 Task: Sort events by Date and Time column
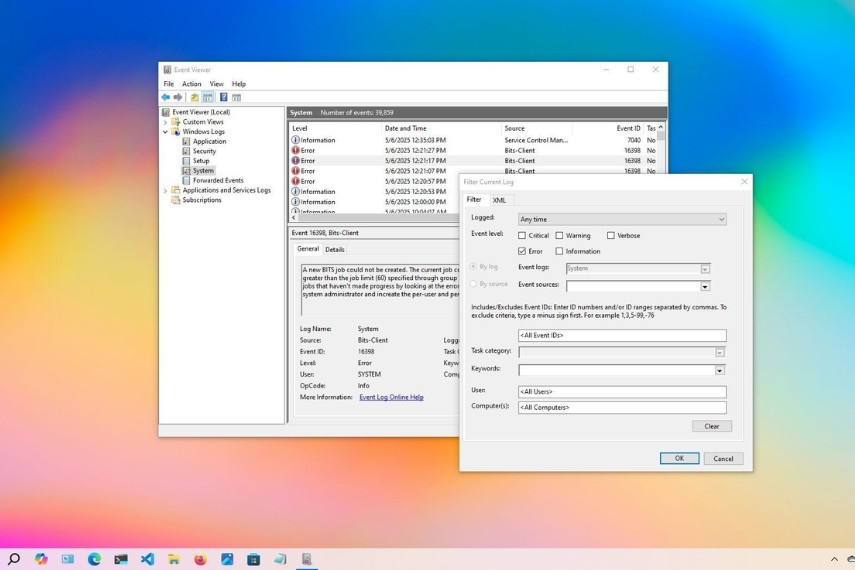[x=441, y=129]
